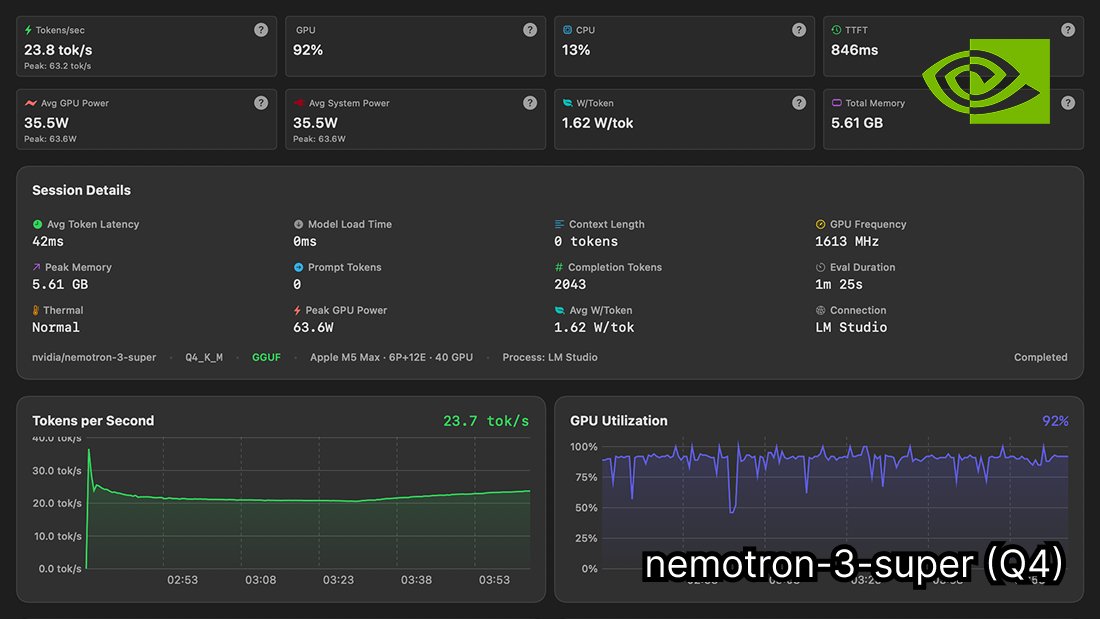
Task: Click the arrow icon beside Peak Memory
Action: pos(36,267)
